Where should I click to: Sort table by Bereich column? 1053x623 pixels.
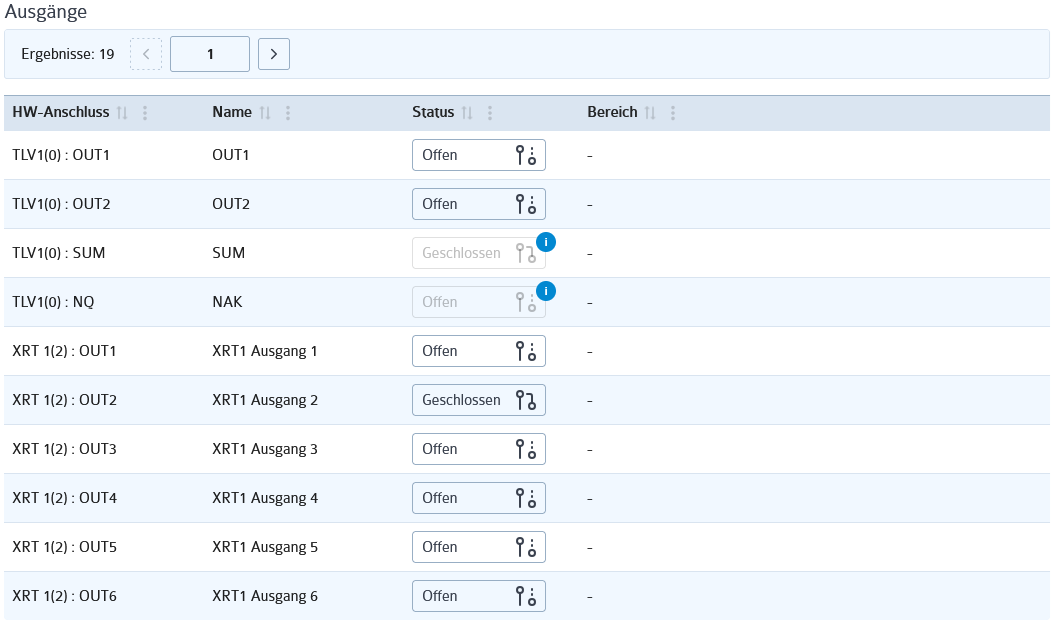[x=650, y=113]
